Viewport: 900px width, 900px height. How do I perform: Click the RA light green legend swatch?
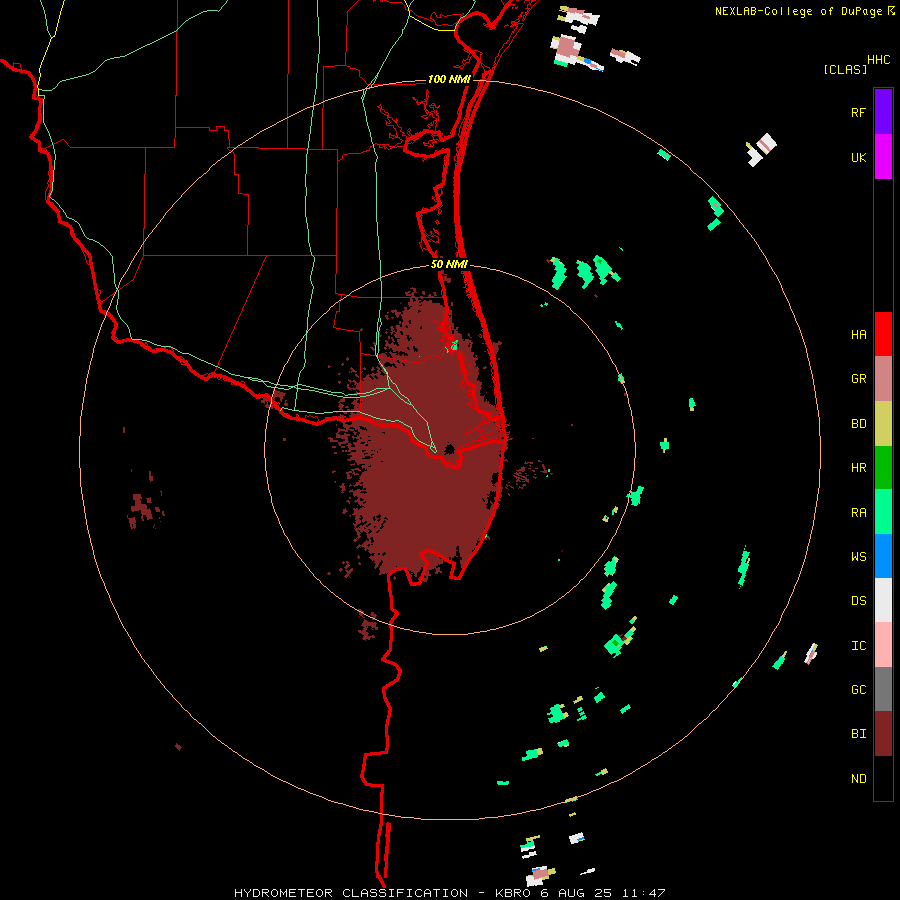(883, 512)
